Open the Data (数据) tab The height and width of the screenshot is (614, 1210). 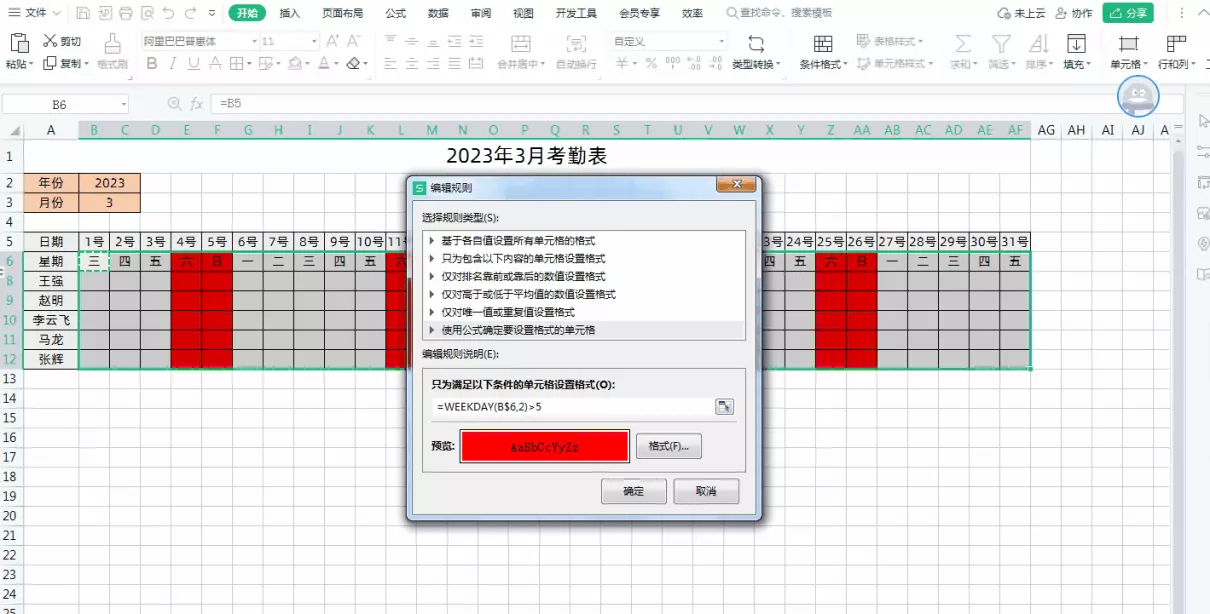(438, 13)
